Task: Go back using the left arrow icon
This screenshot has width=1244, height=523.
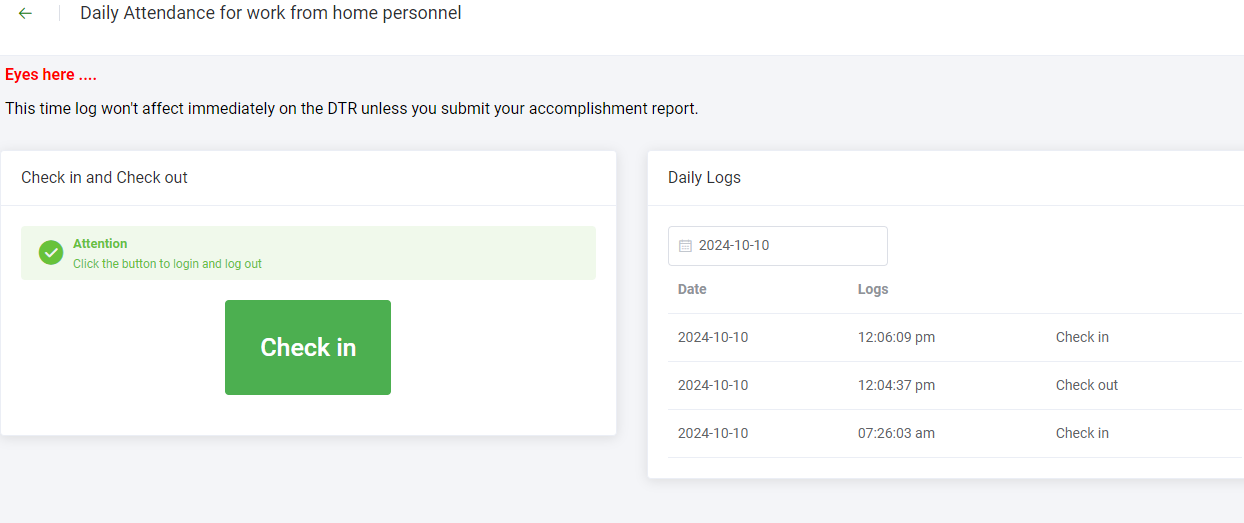Action: pos(25,13)
